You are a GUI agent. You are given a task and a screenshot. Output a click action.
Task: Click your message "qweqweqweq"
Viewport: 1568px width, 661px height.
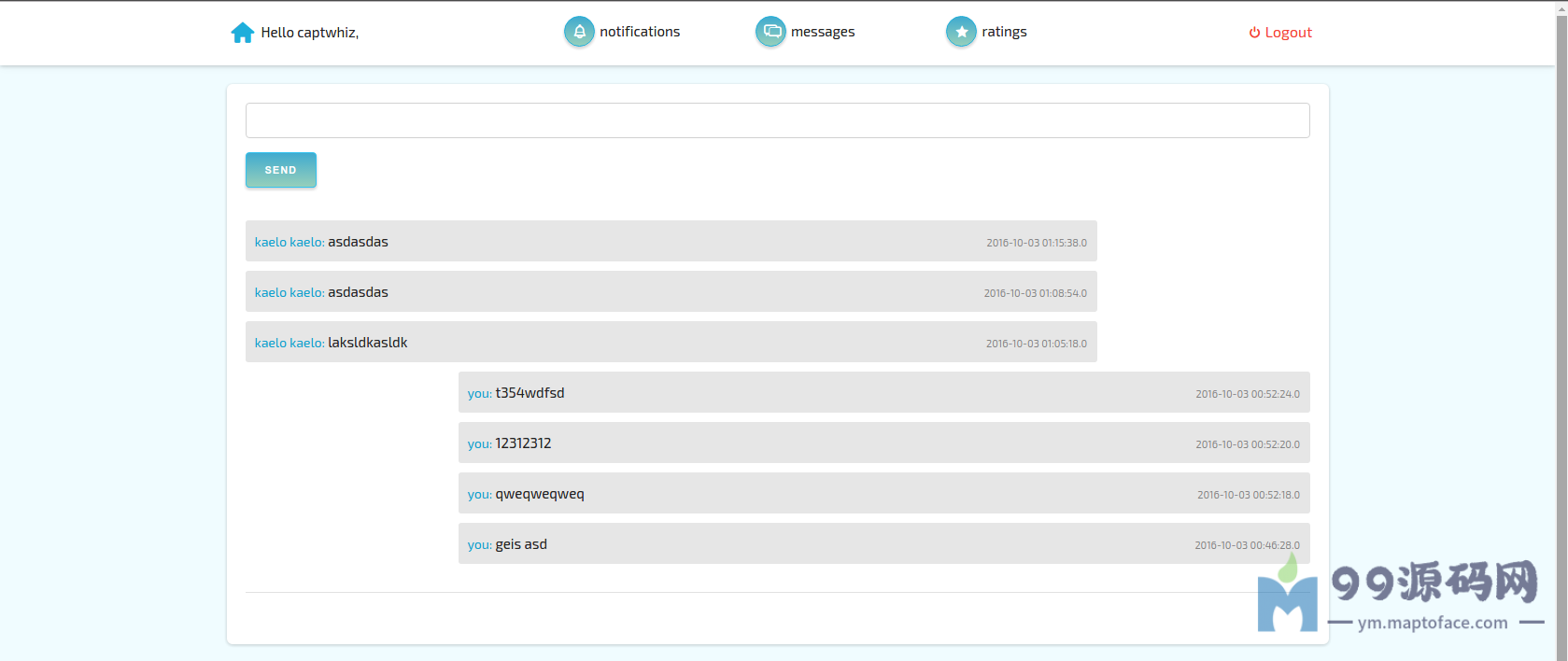[540, 495]
